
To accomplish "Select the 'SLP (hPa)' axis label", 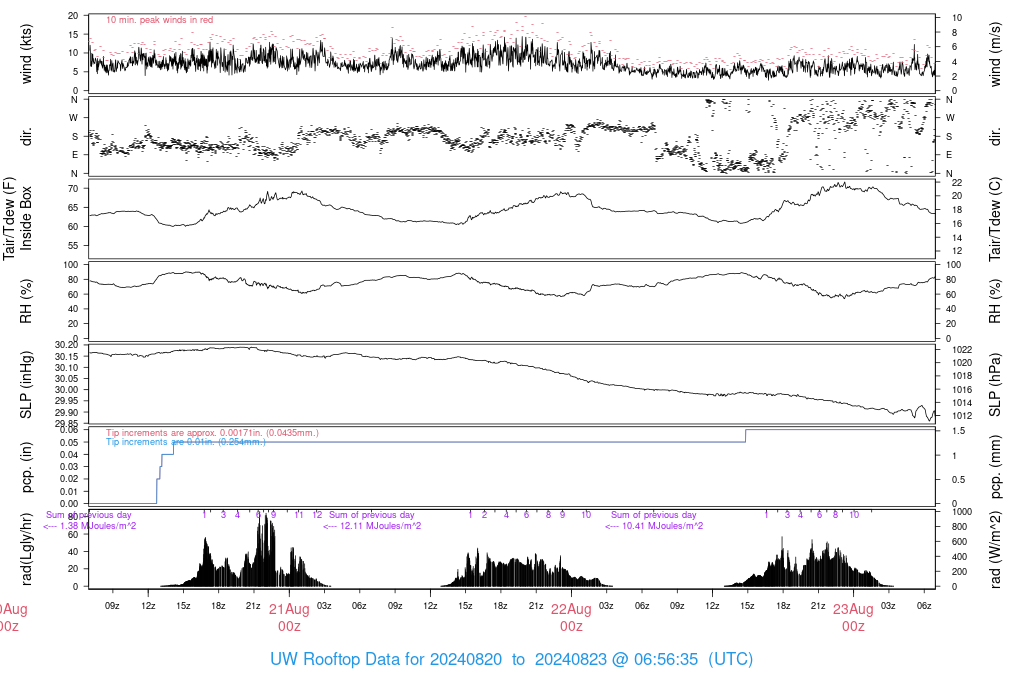I will (995, 385).
